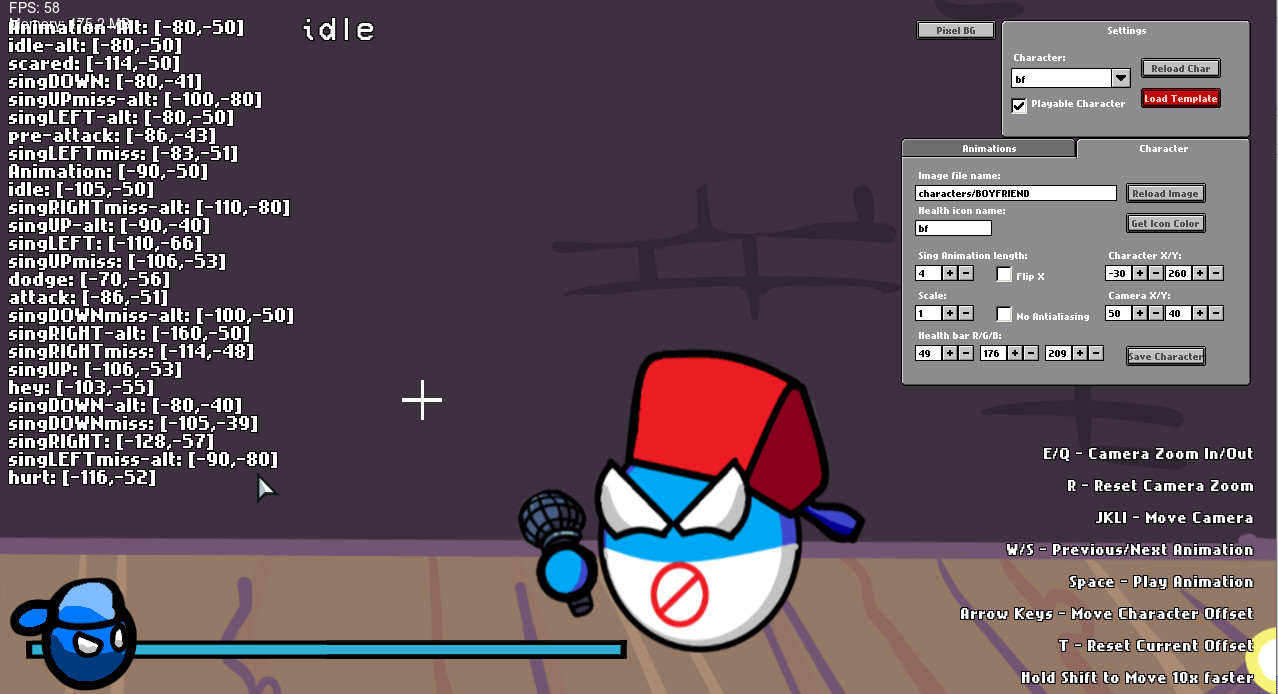Click the Scale value field

click(x=928, y=313)
